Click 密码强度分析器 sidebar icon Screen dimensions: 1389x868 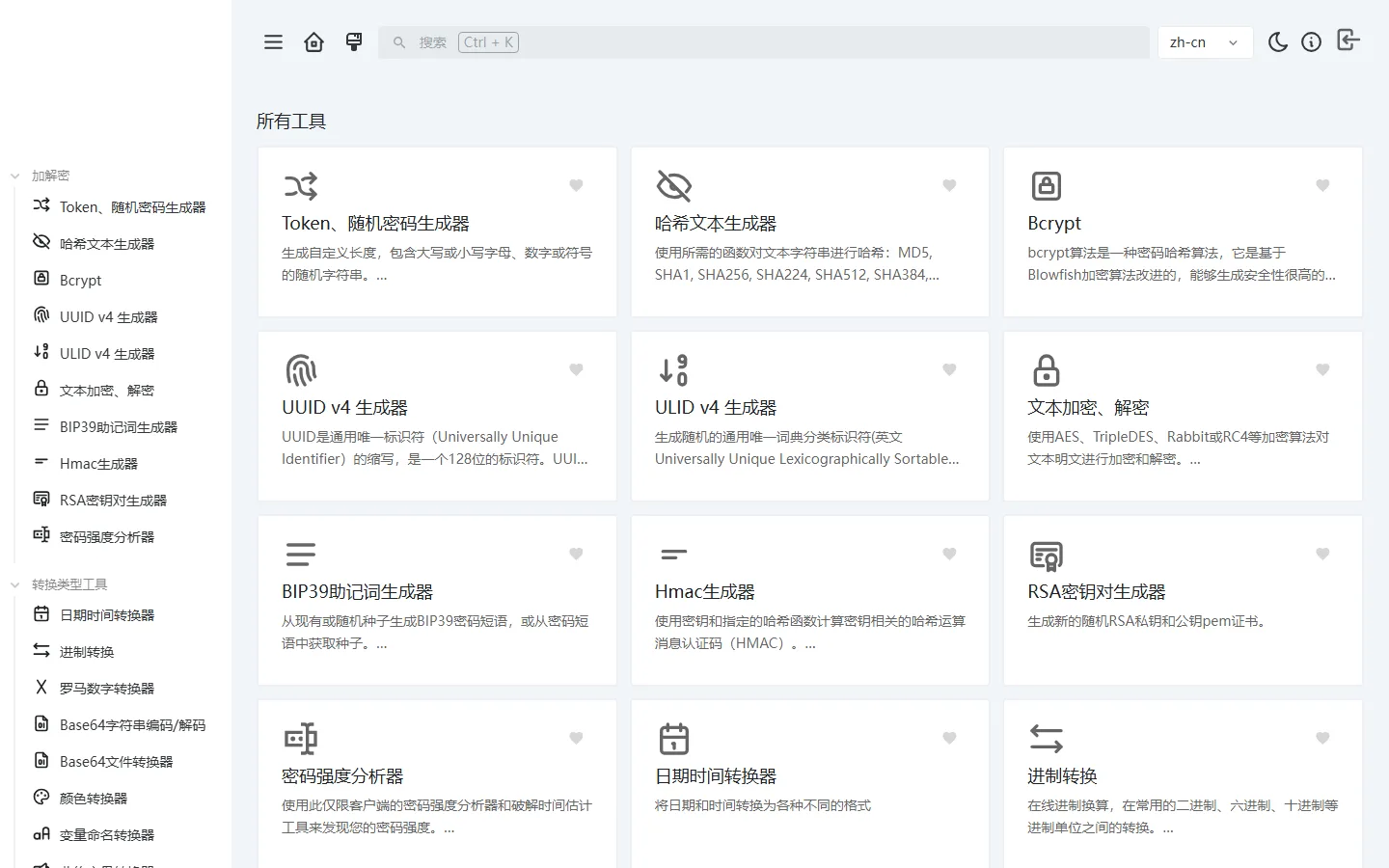[x=41, y=535]
